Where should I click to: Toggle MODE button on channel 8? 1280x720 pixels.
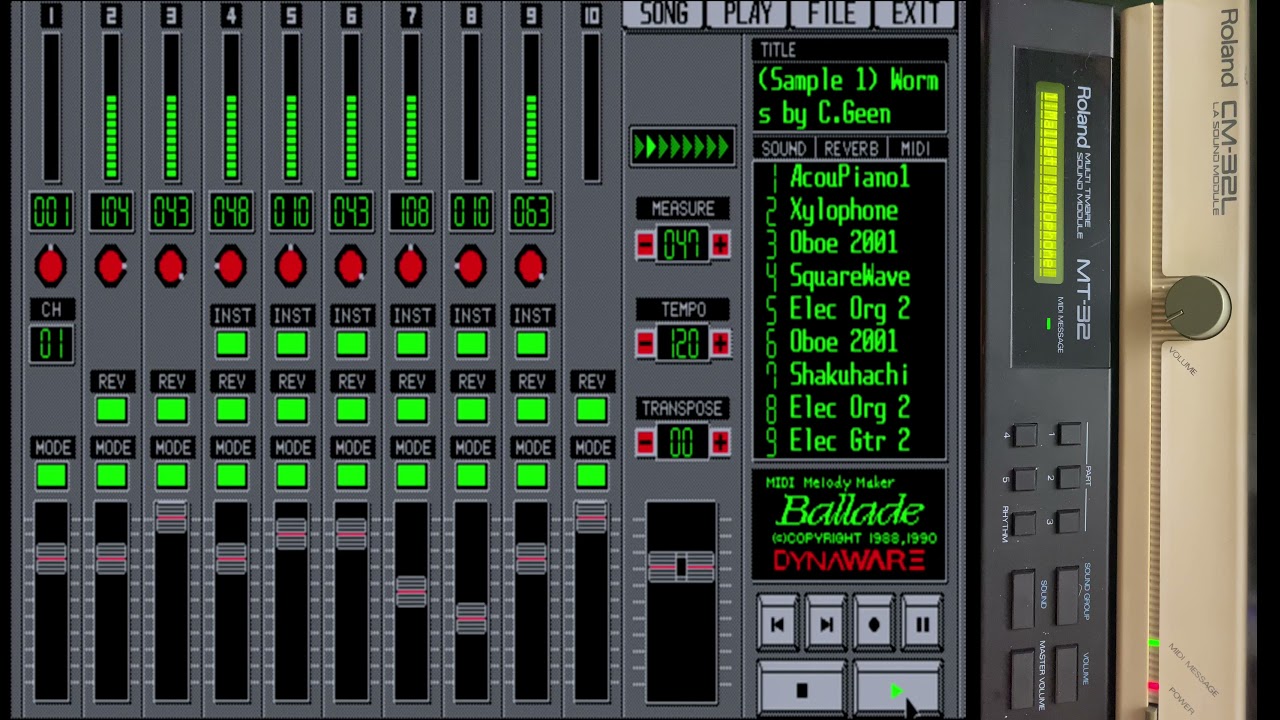tap(471, 476)
